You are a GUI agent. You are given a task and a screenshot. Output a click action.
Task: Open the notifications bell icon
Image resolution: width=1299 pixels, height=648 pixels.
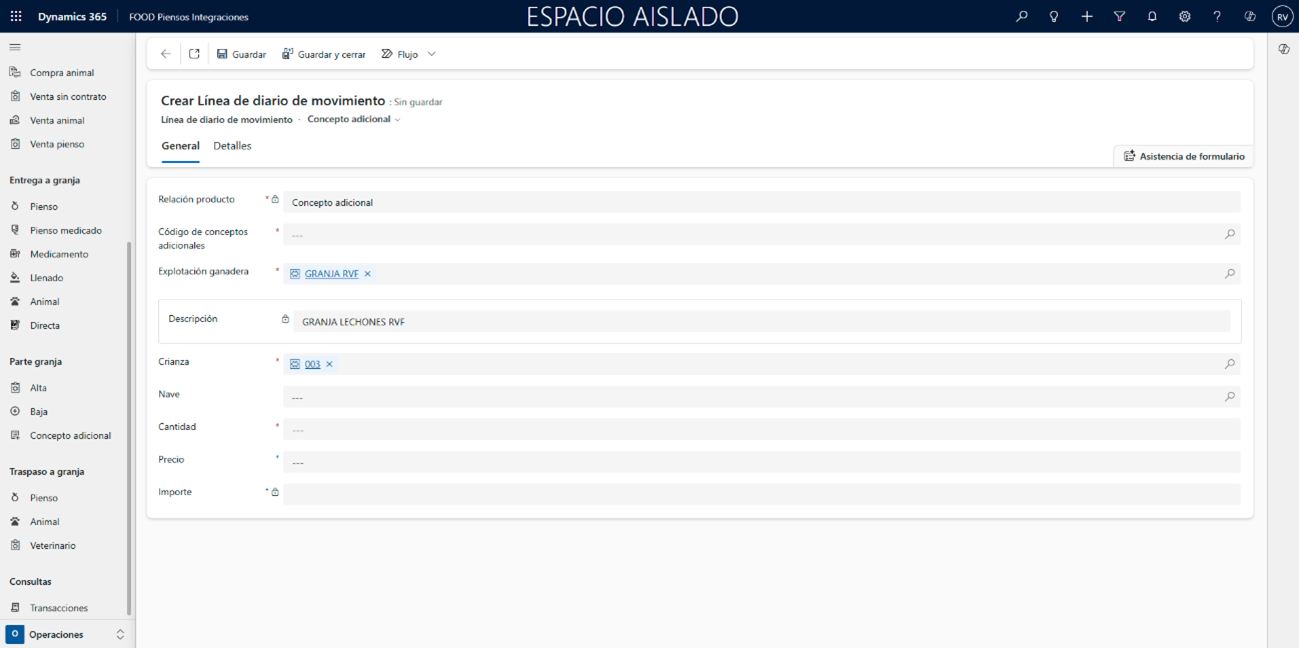(x=1152, y=17)
